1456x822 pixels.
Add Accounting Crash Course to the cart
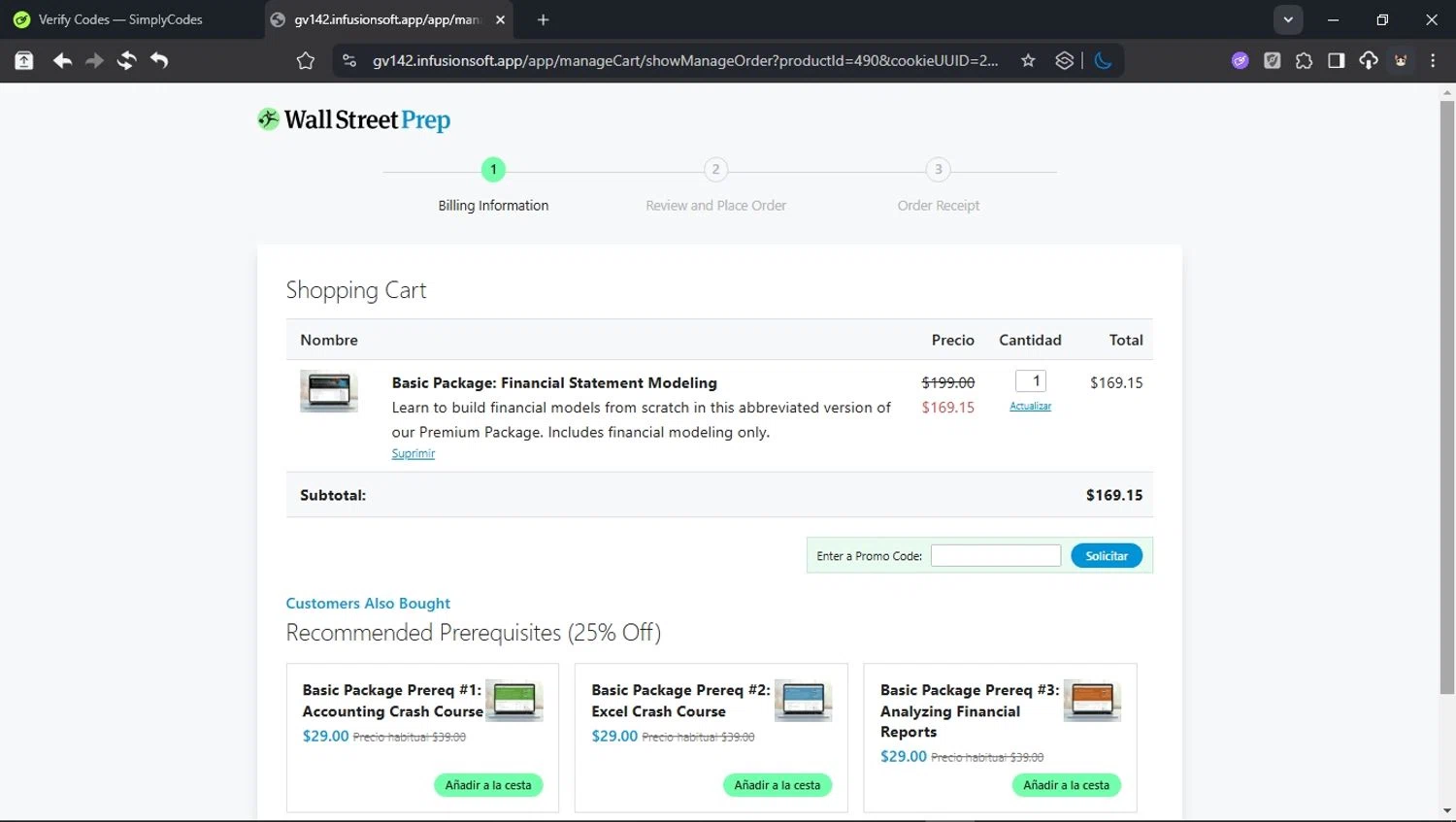click(488, 785)
